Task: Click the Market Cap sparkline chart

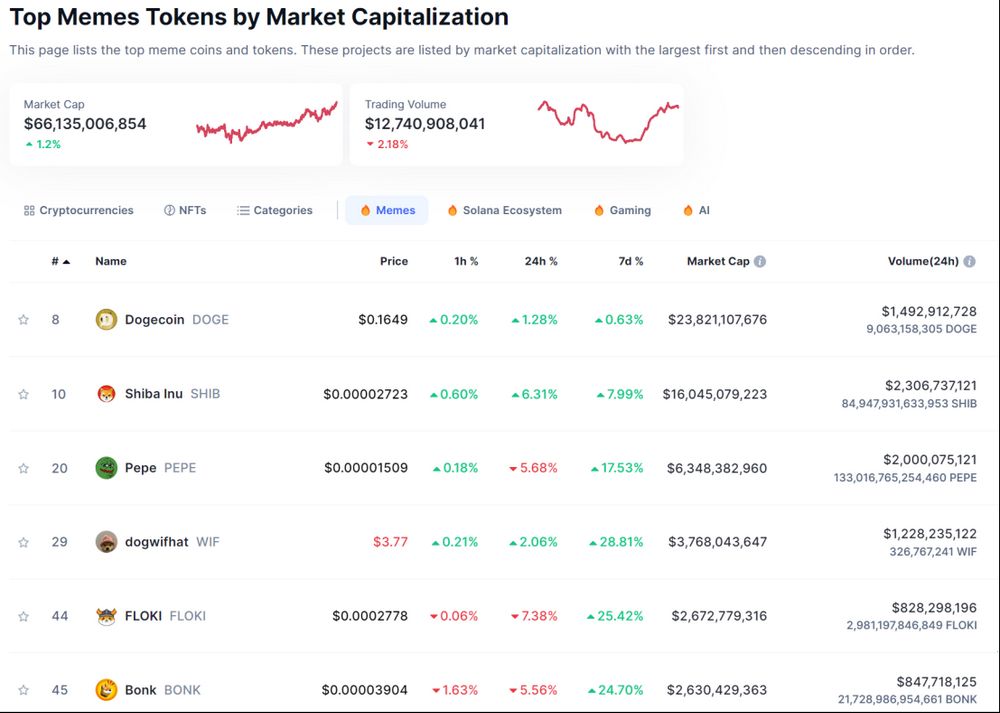Action: coord(267,124)
